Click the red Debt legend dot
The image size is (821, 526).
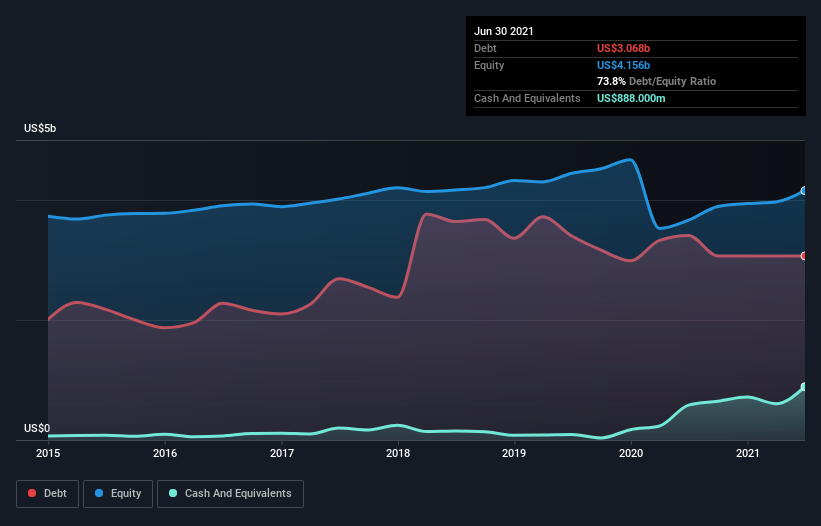pos(32,493)
